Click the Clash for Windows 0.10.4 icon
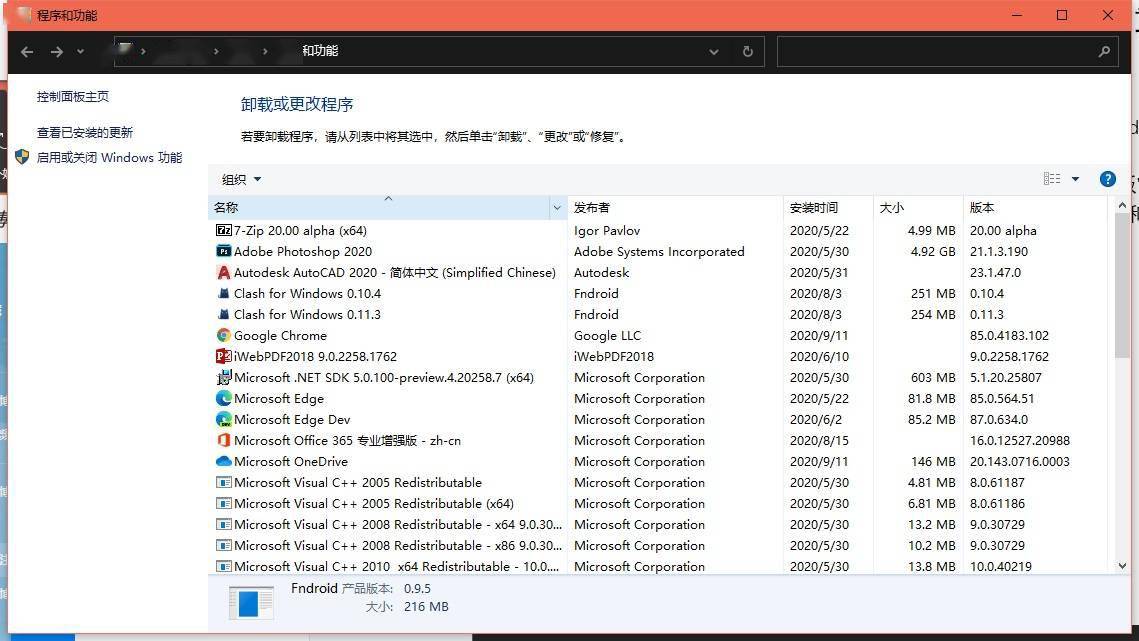 tap(224, 294)
